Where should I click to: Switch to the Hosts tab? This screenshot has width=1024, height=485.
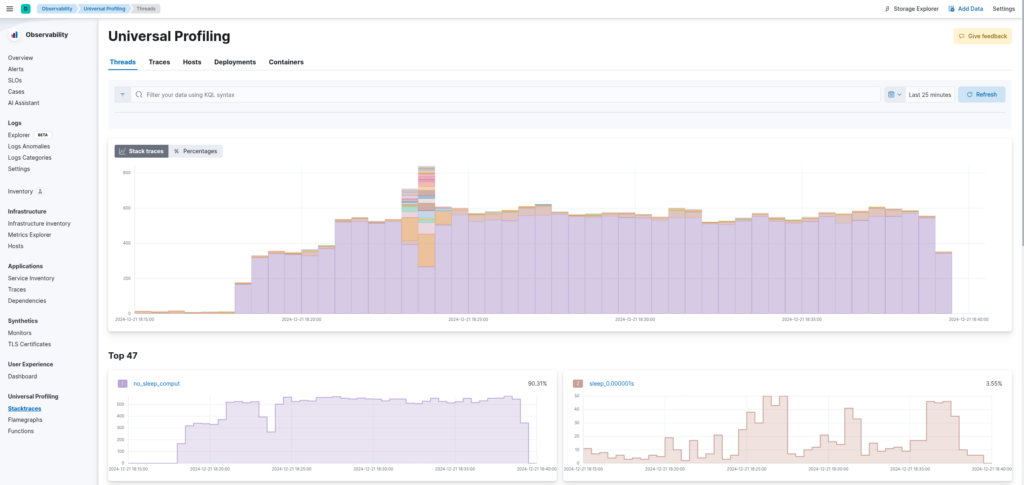[x=192, y=62]
